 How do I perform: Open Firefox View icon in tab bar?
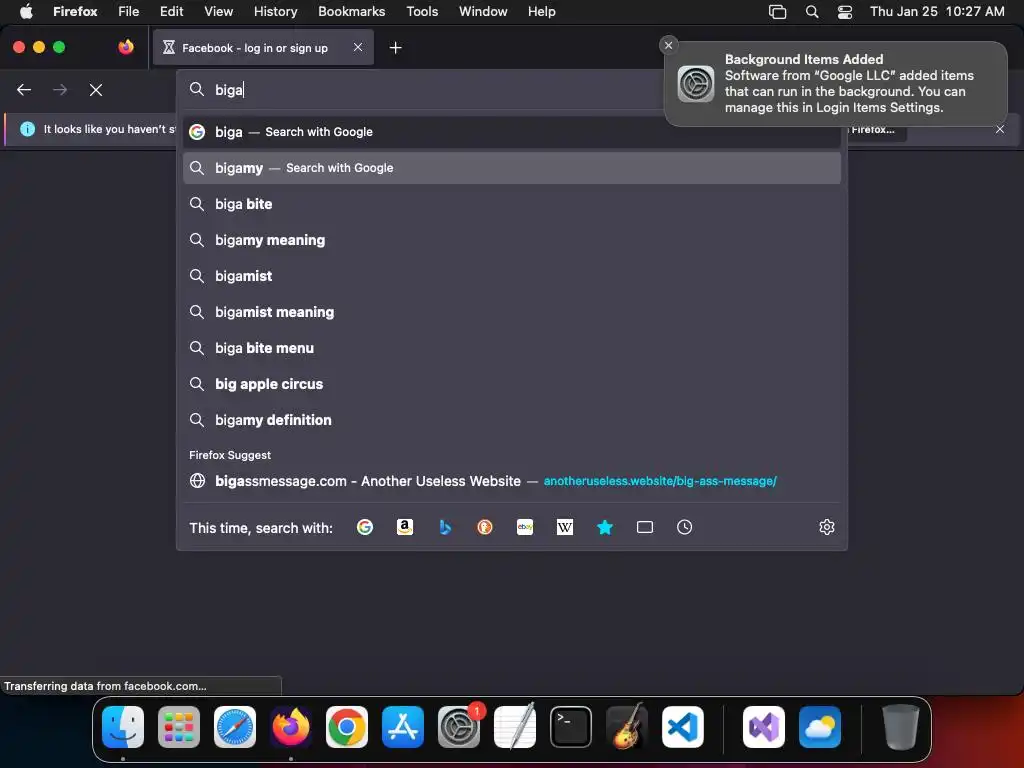[x=126, y=47]
